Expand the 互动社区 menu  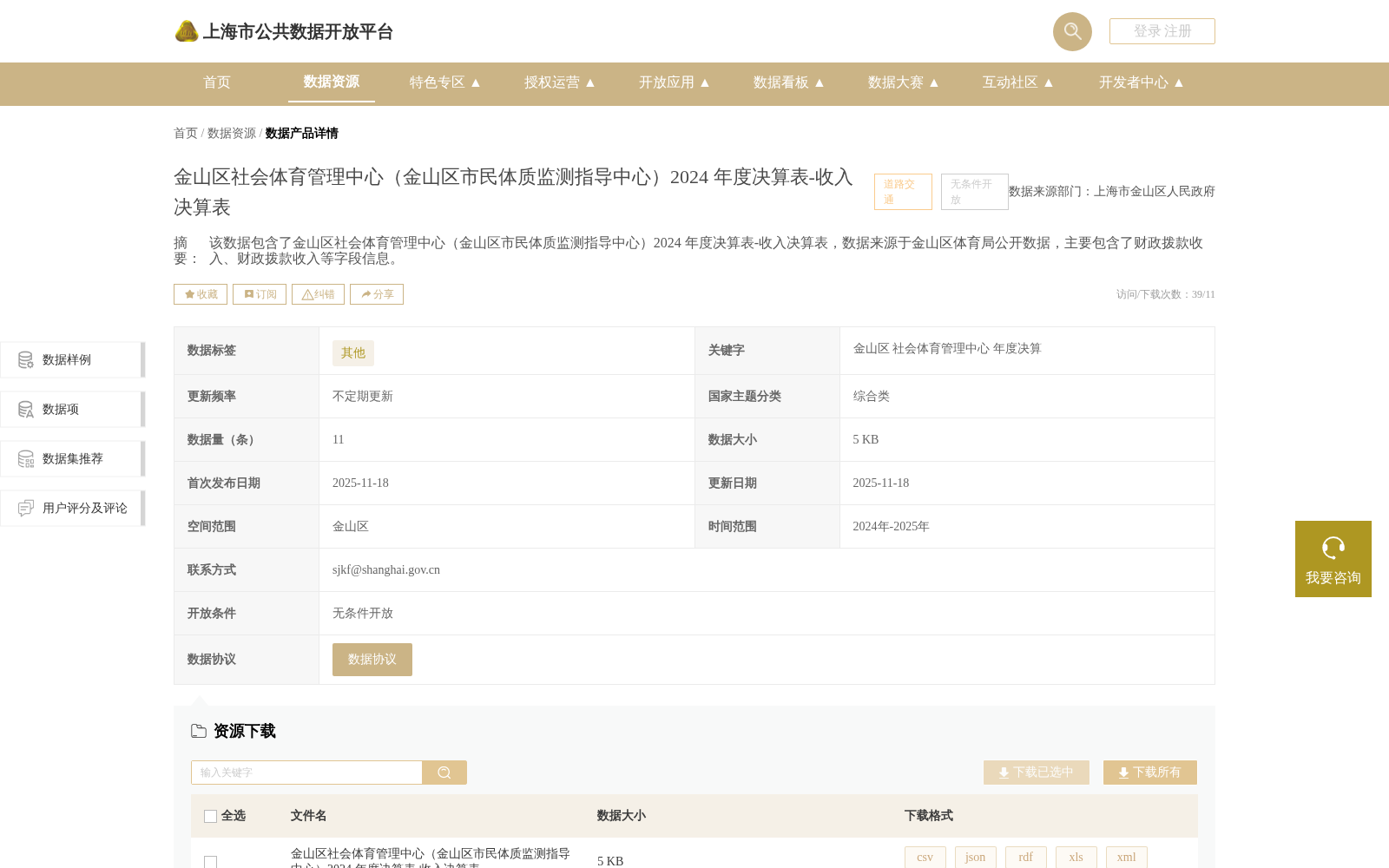tap(1018, 82)
